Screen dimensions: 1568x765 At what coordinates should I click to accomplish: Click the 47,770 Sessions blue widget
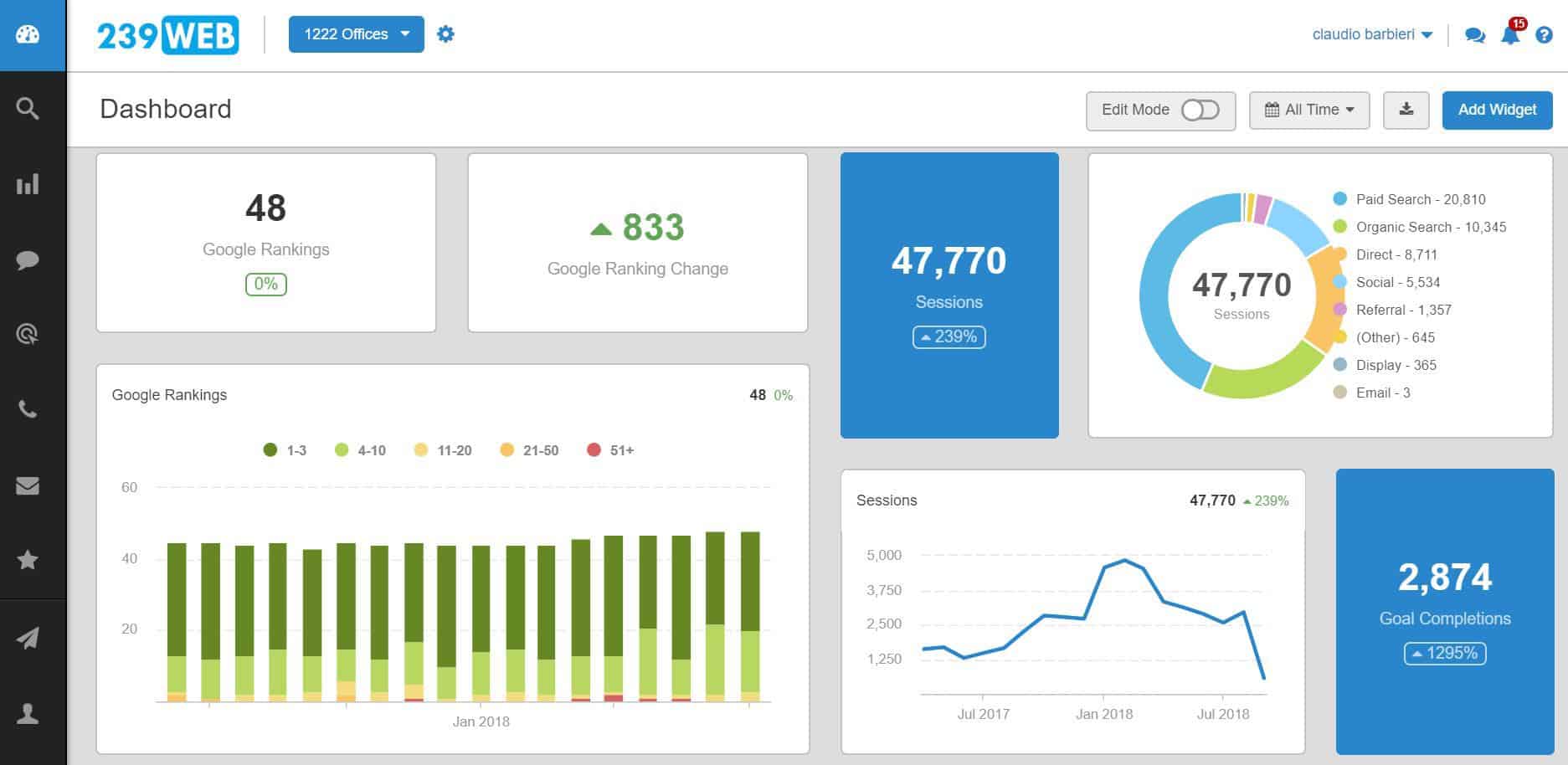click(949, 295)
